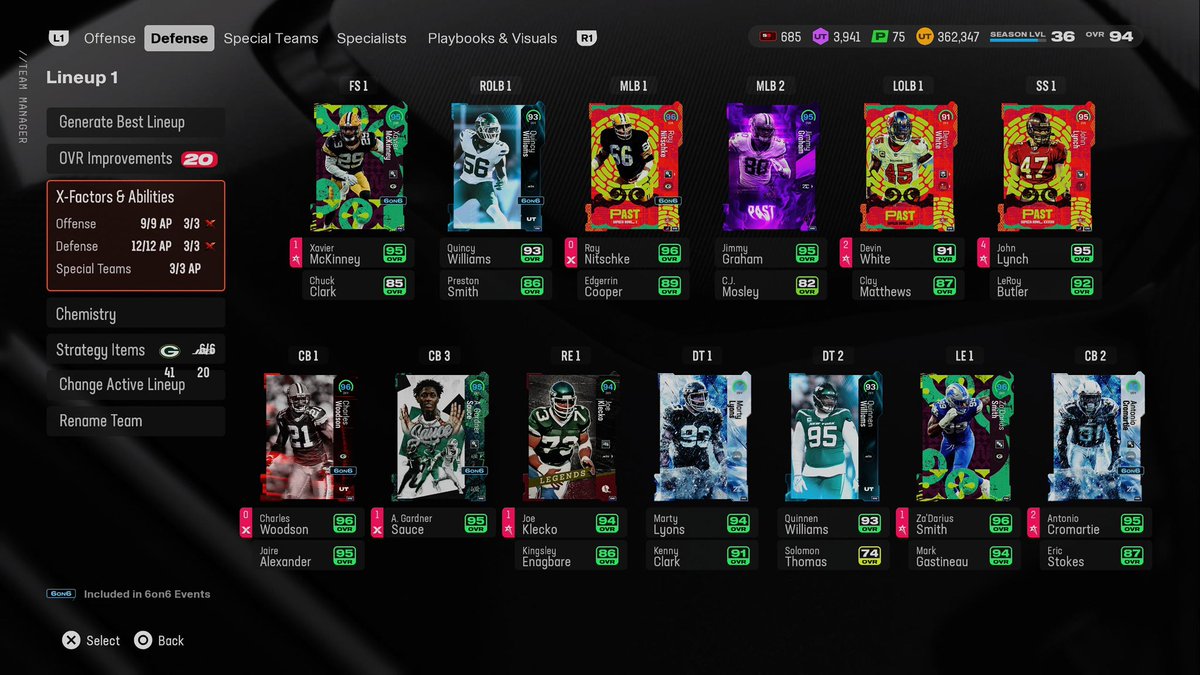Open Playbooks & Visuals tab
The image size is (1200, 675).
[x=492, y=38]
